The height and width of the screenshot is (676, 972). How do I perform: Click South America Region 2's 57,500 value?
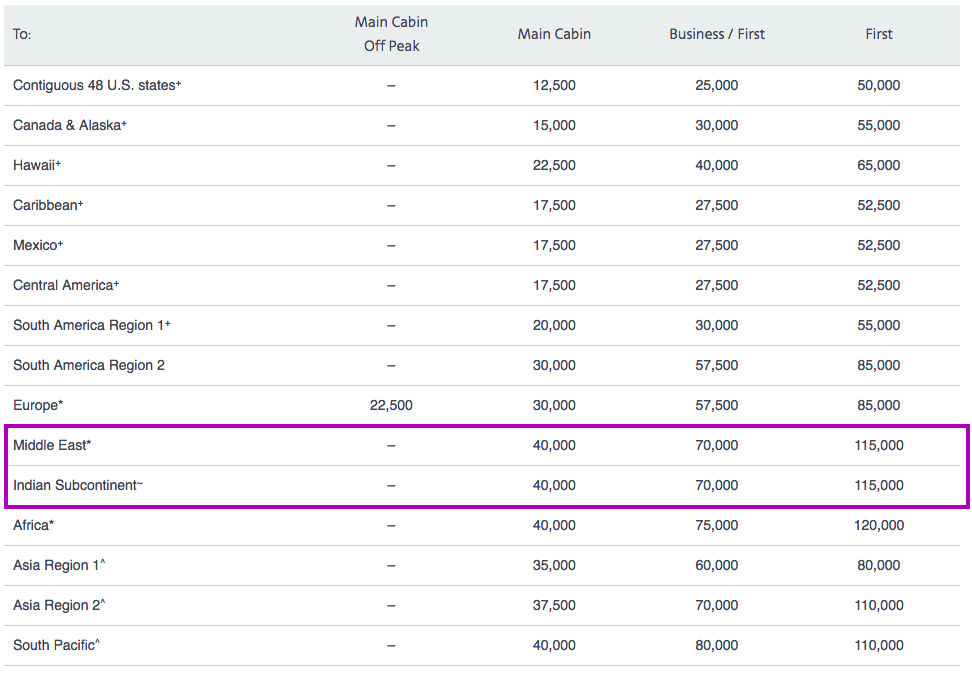[717, 365]
